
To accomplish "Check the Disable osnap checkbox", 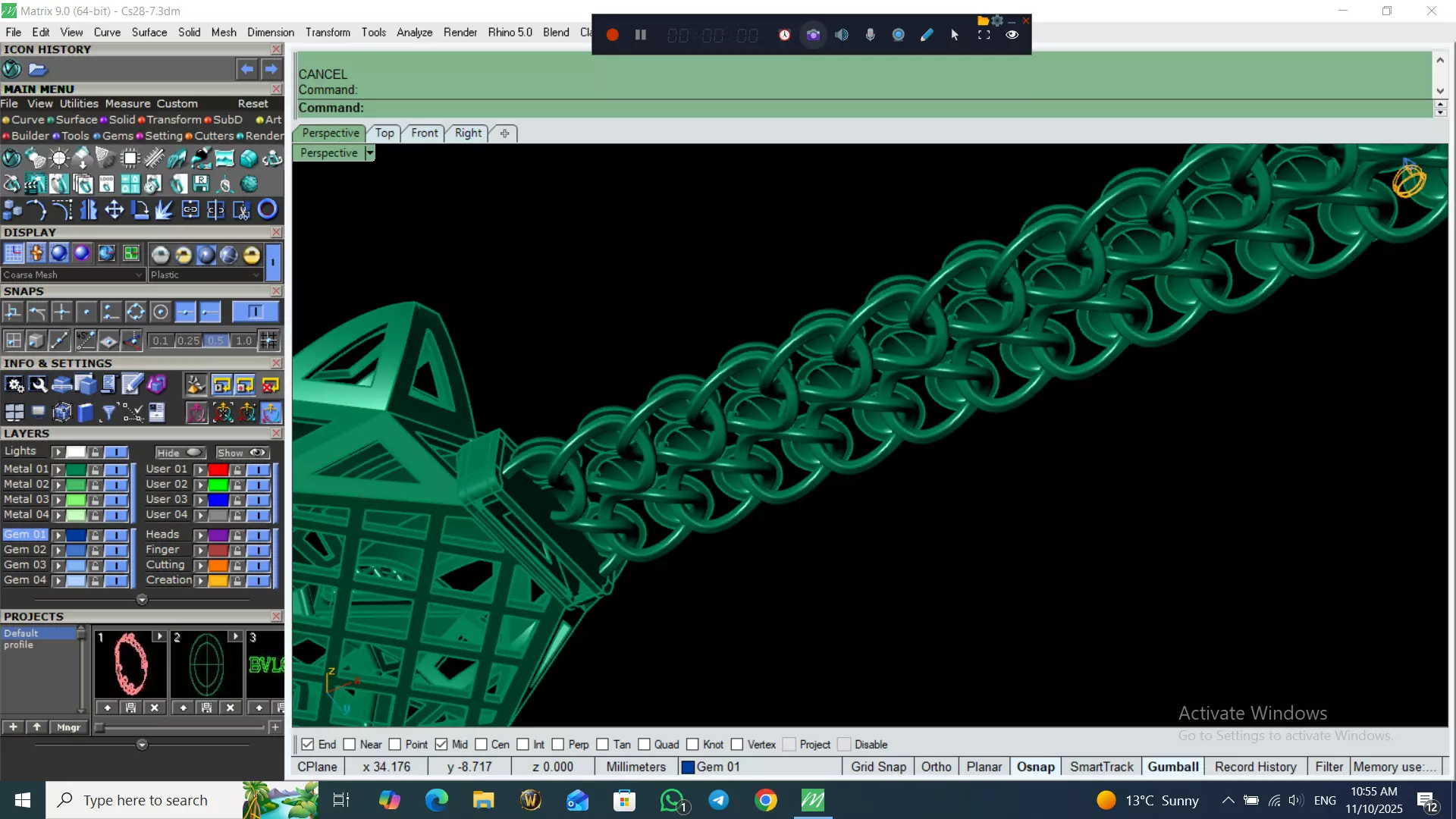I will coord(844,745).
